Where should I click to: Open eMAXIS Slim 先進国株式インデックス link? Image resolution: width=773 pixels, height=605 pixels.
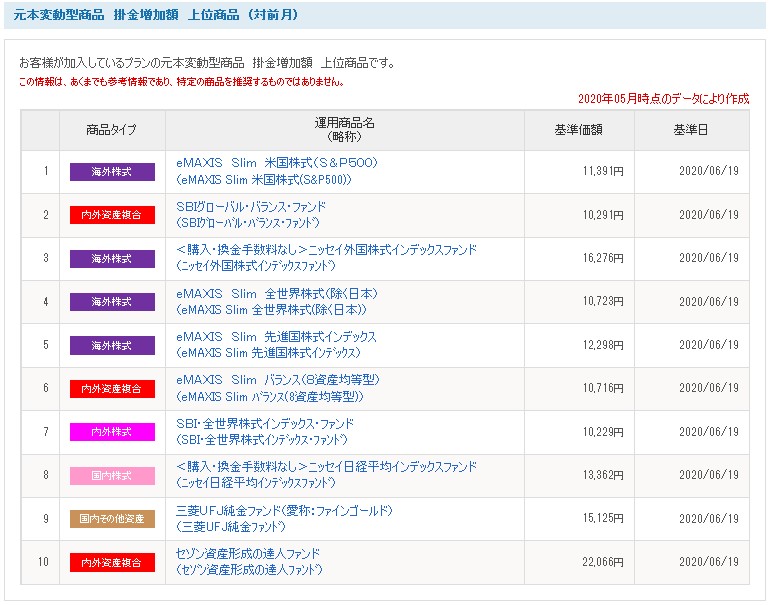(x=276, y=345)
